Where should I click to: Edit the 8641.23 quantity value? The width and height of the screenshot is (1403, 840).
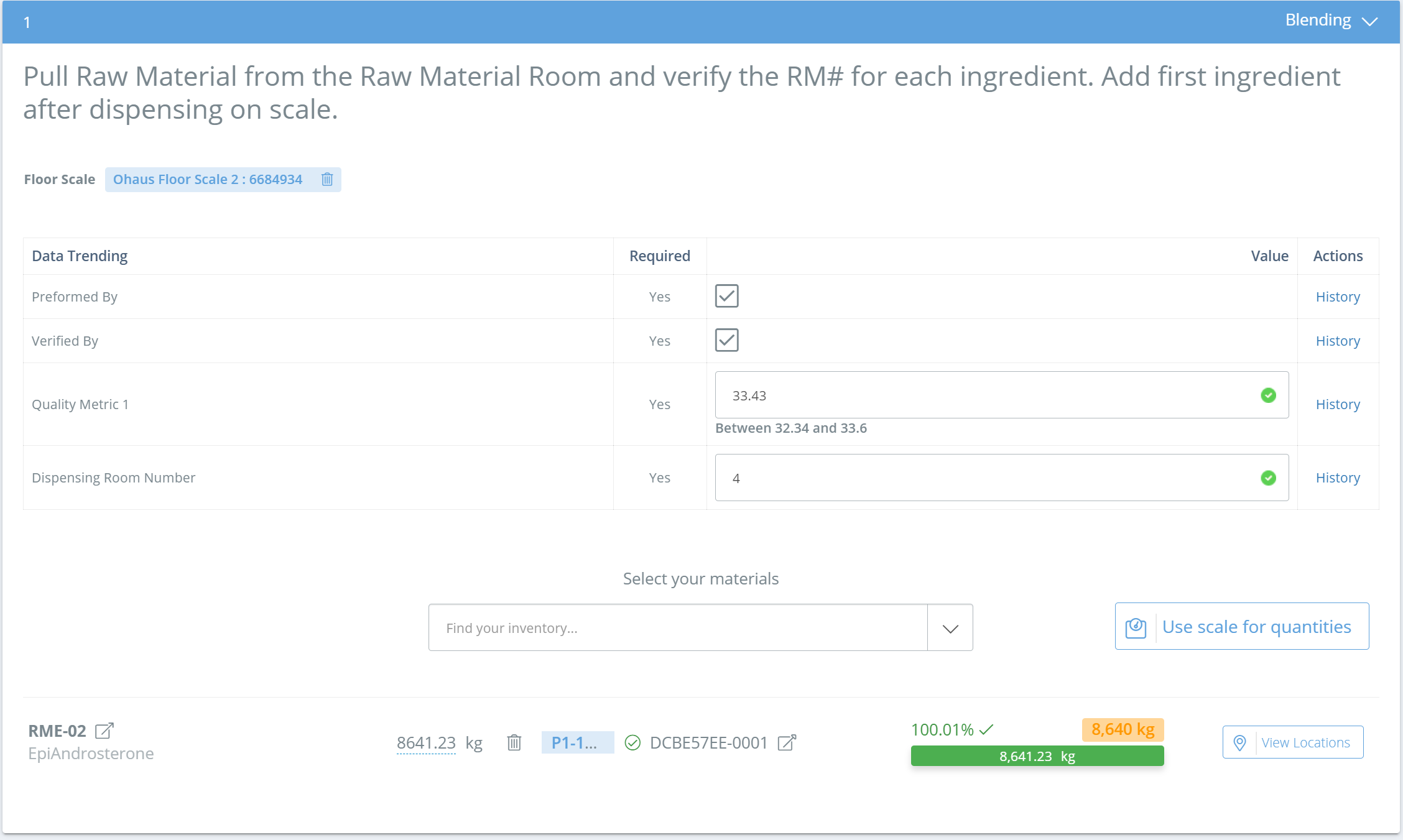click(x=426, y=742)
